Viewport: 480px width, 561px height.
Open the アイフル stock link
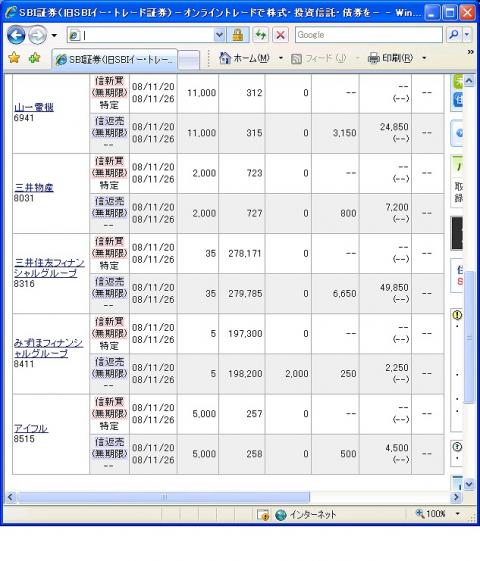click(31, 428)
